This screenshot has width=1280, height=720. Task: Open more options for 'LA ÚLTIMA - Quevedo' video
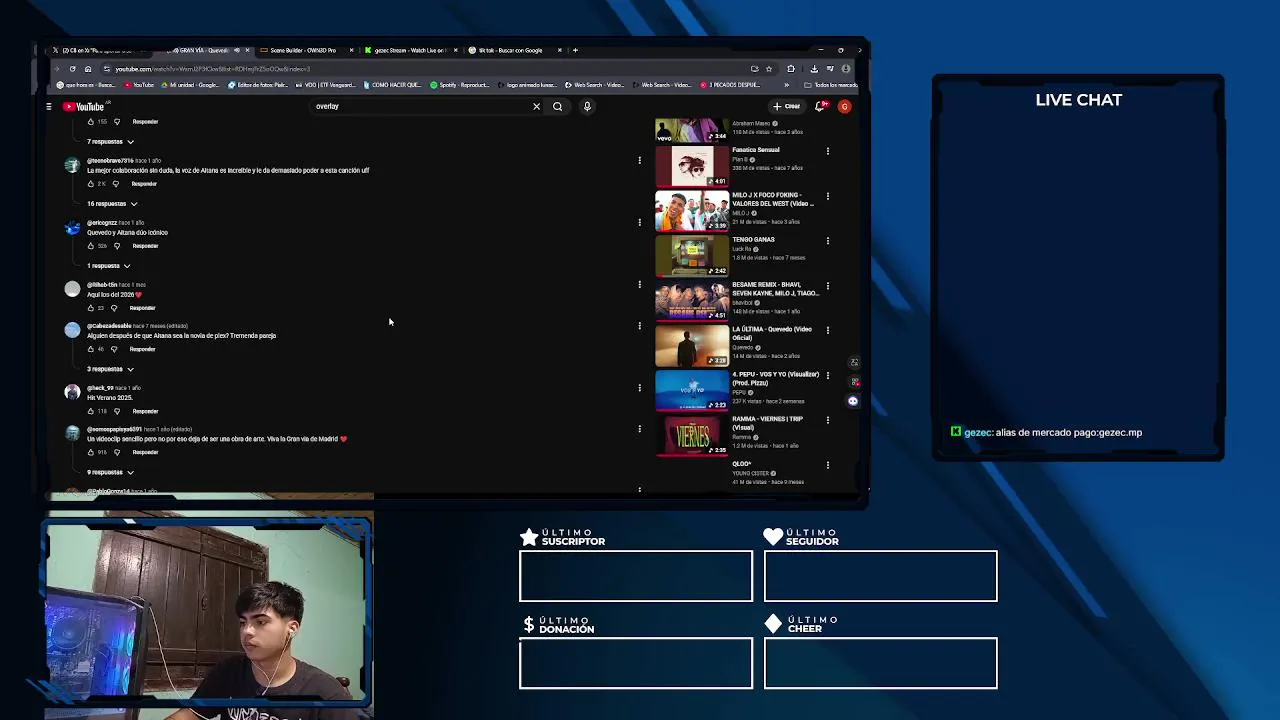827,330
